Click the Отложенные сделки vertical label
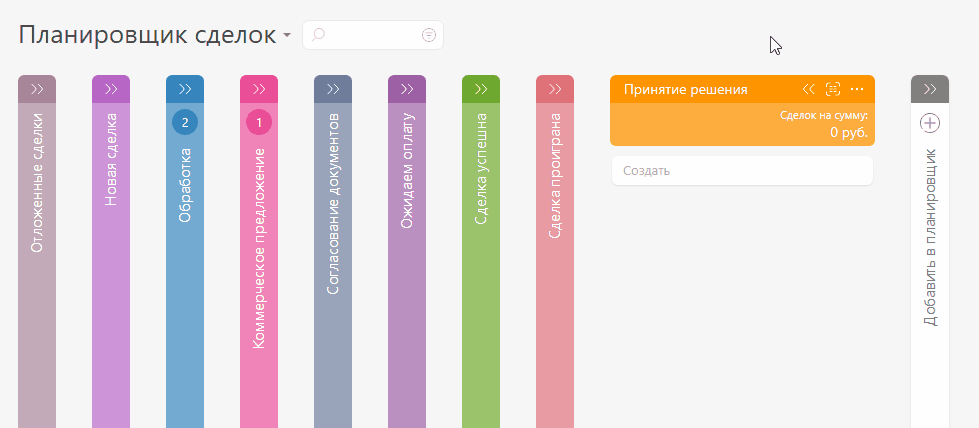Viewport: 979px width, 428px height. 37,183
